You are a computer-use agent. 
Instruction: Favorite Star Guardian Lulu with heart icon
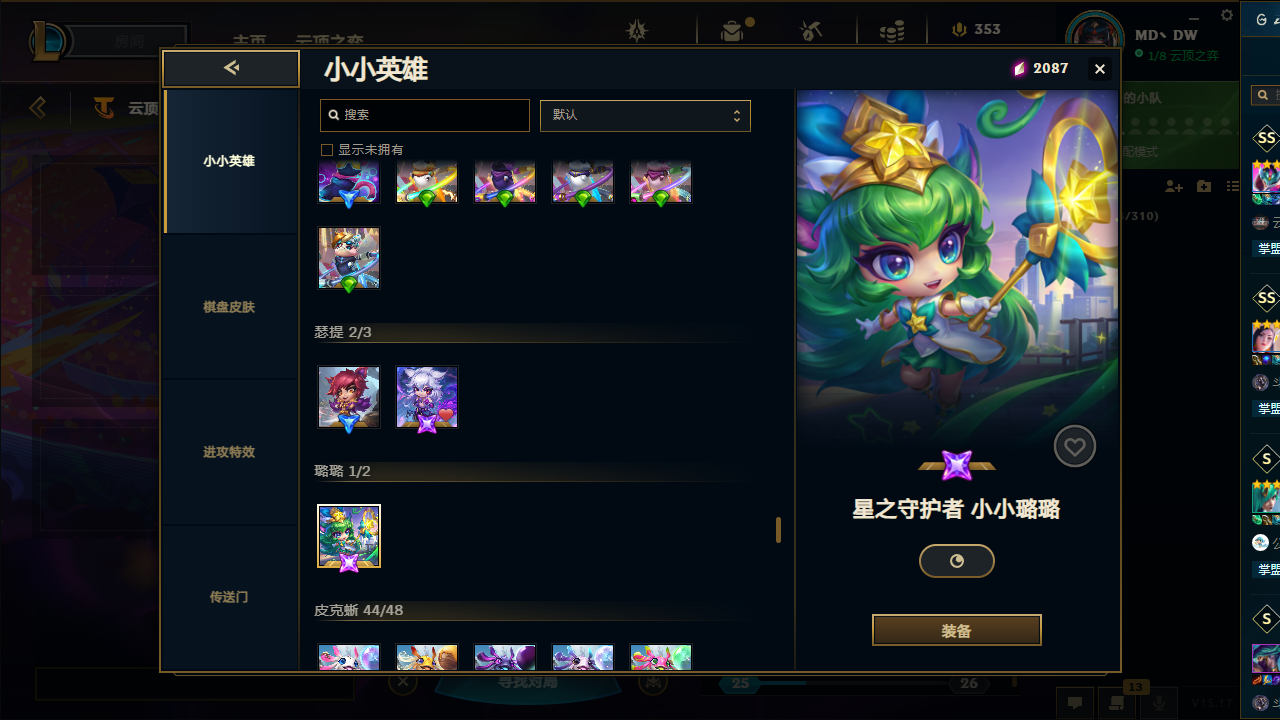(1075, 447)
